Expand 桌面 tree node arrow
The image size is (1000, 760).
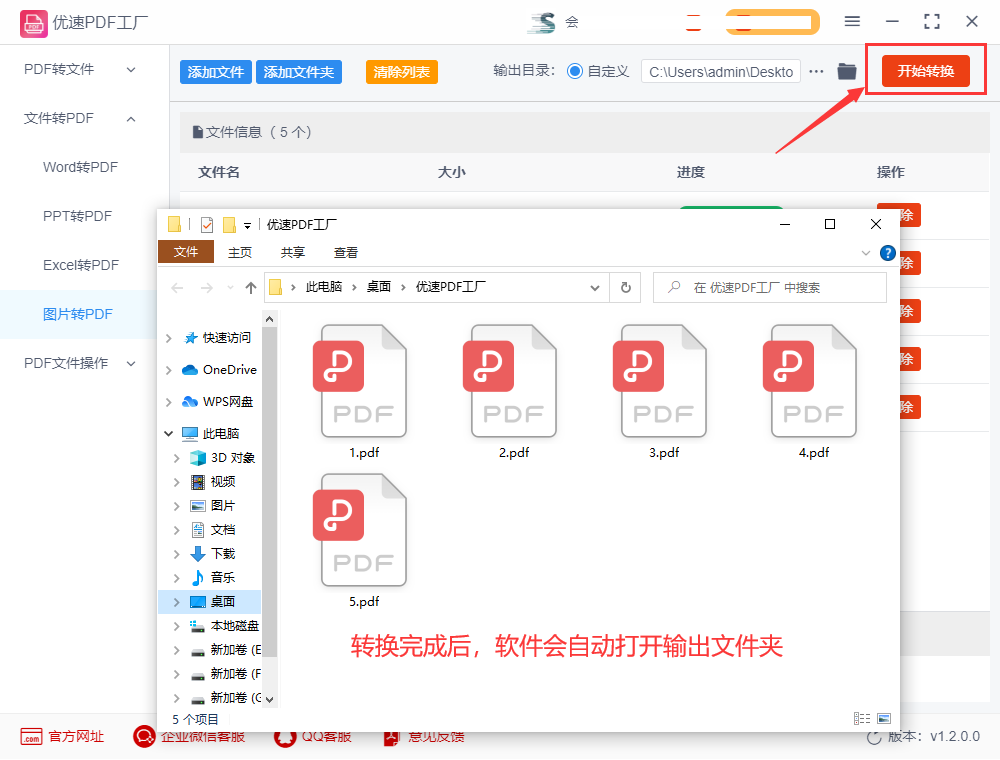(x=177, y=602)
